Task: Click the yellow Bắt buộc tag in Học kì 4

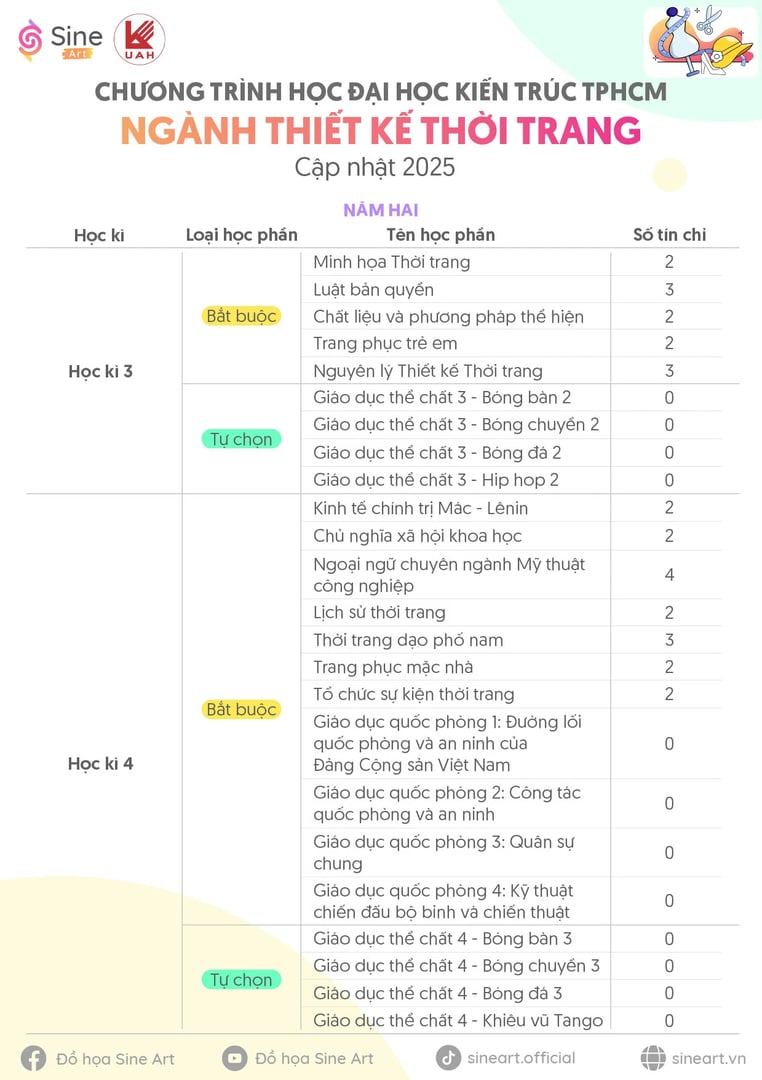Action: (x=241, y=709)
